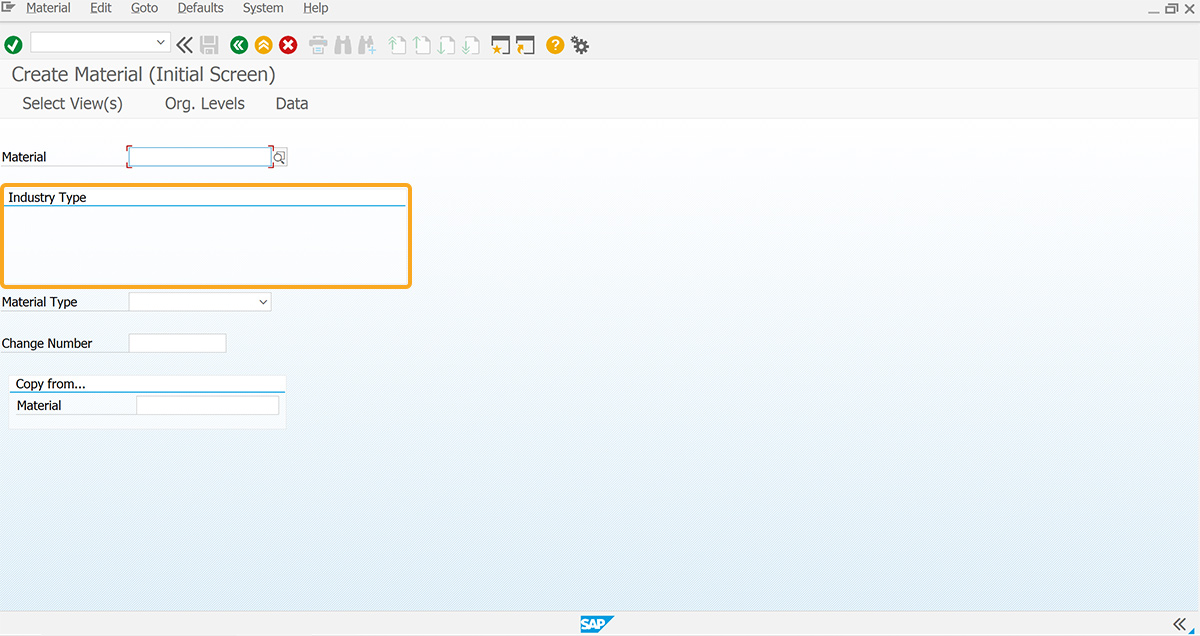This screenshot has height=636, width=1200.
Task: Click the Previous Page icon
Action: tap(422, 45)
